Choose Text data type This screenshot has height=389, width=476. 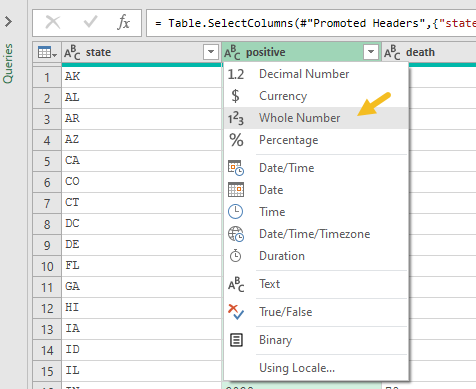point(316,284)
